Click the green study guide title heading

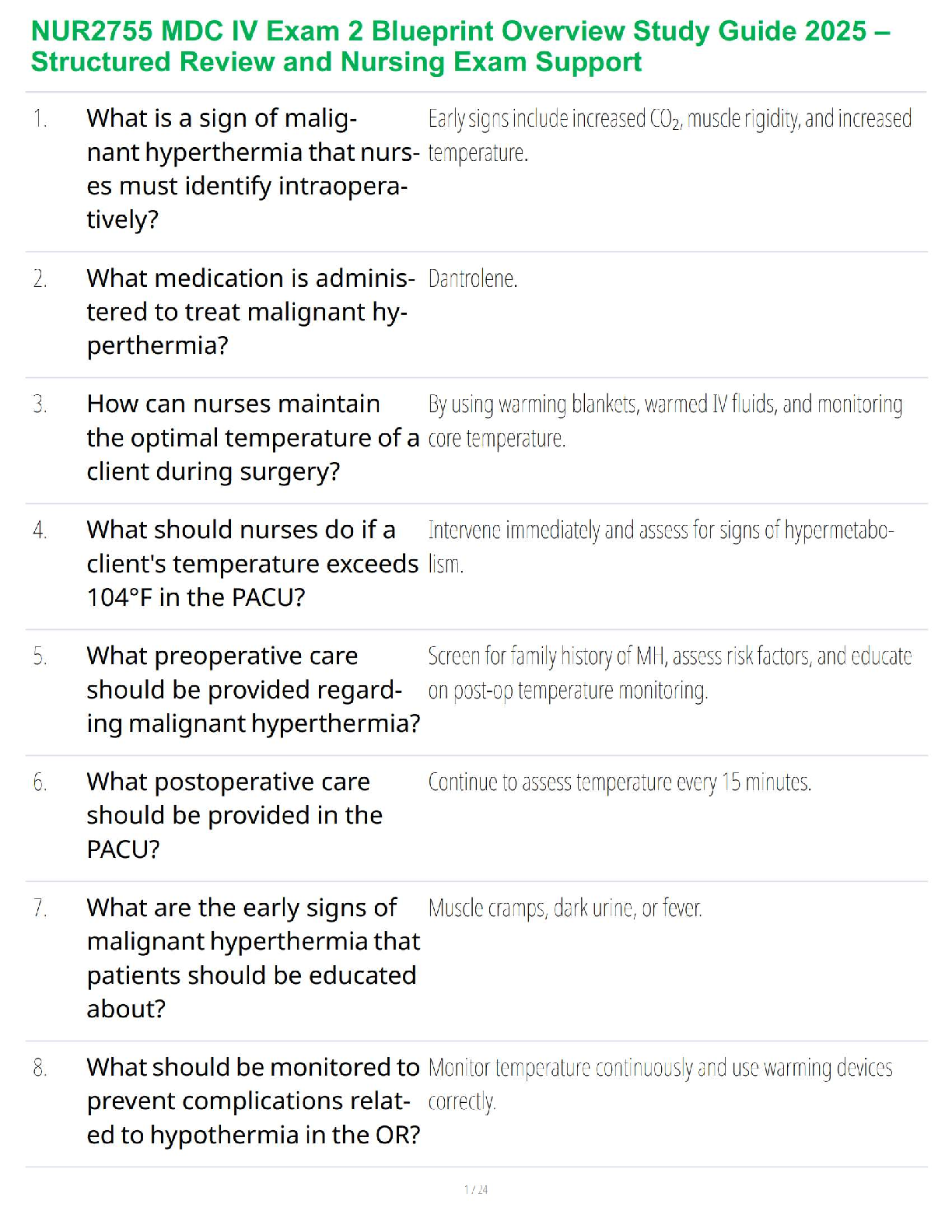click(x=460, y=46)
